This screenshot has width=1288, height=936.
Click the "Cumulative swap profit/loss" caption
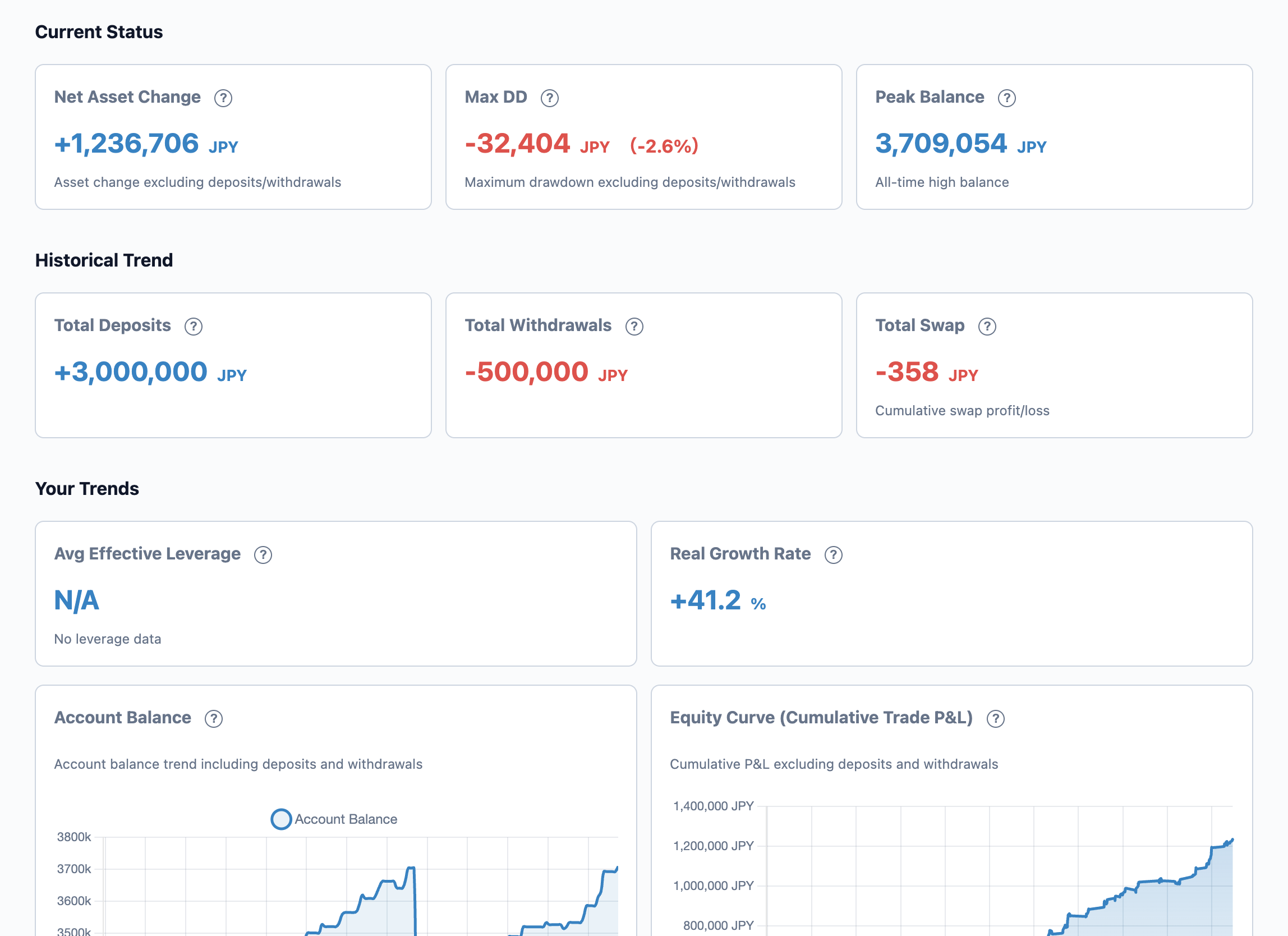pos(962,411)
